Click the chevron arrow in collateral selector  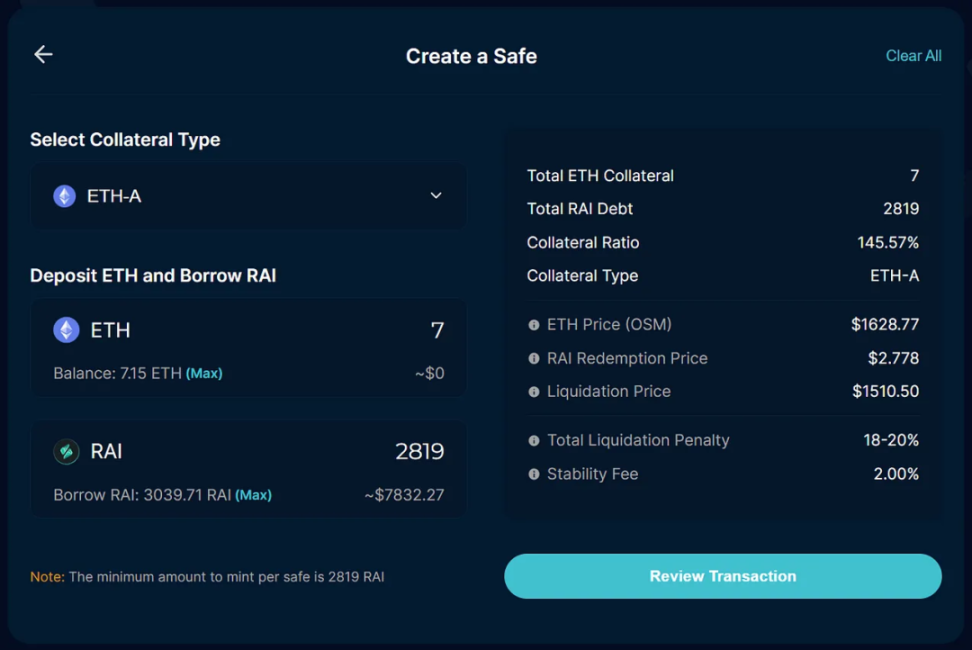pyautogui.click(x=436, y=196)
